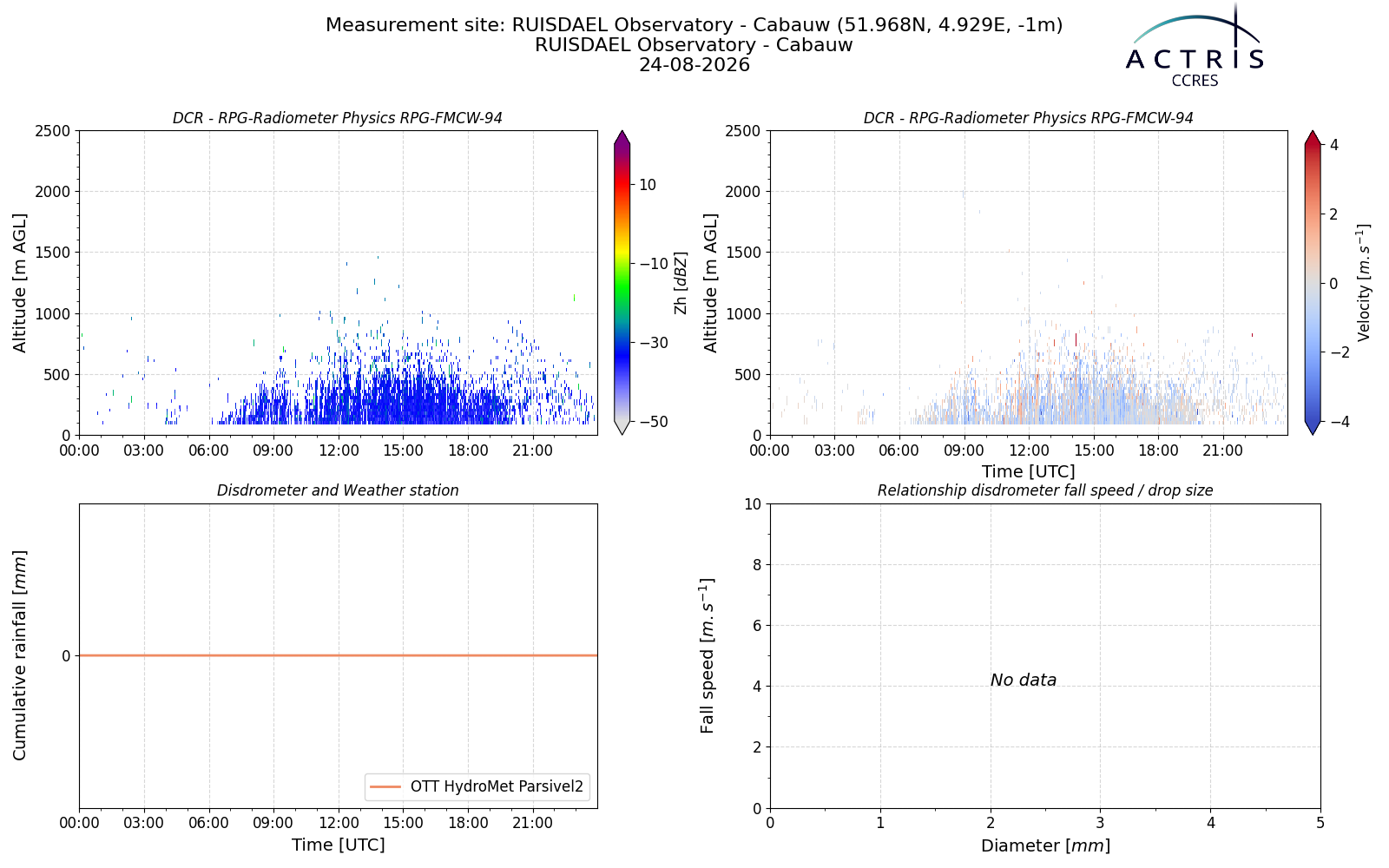
Task: Click the '6' tick on fall speed axis
Action: [757, 626]
